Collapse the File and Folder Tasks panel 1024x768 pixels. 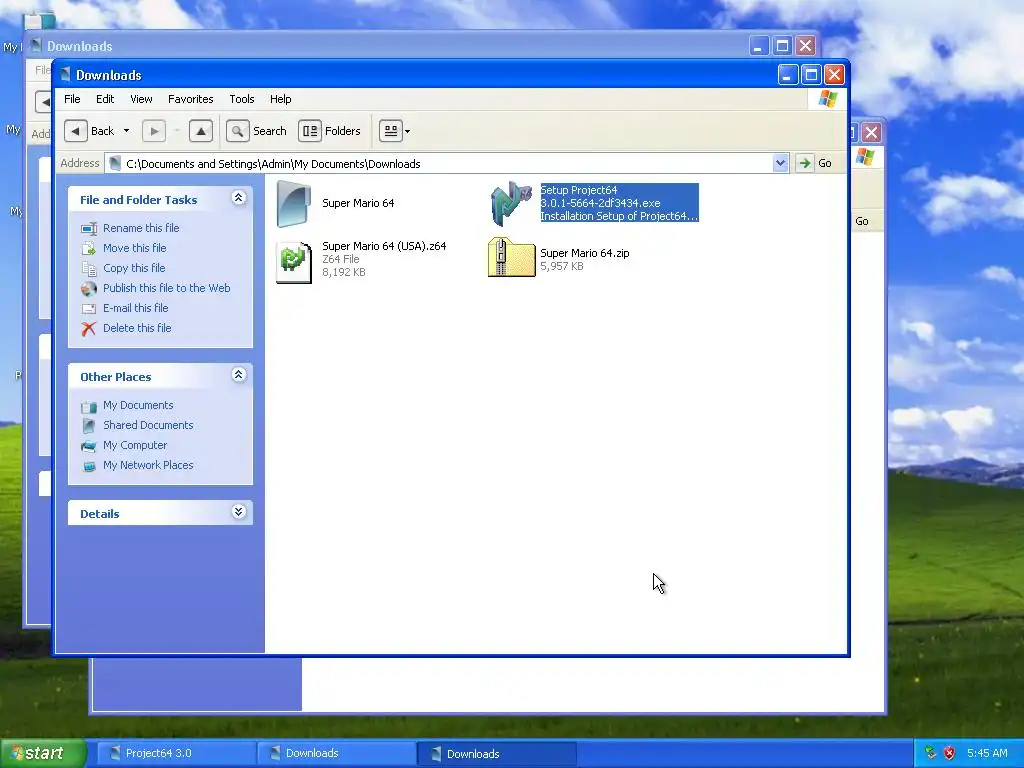(x=238, y=198)
